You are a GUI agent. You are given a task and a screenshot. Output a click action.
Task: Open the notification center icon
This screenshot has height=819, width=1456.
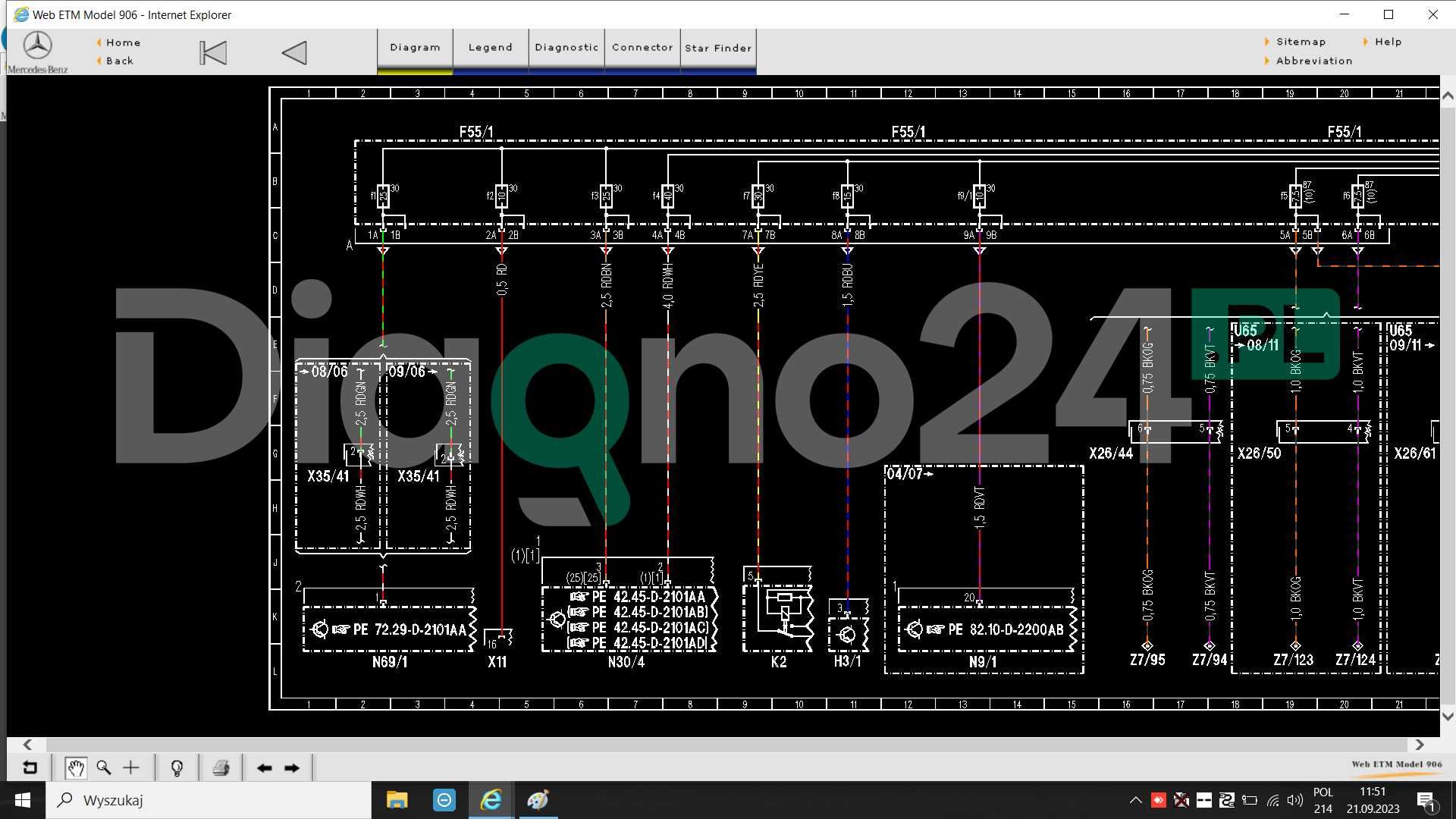(1426, 801)
